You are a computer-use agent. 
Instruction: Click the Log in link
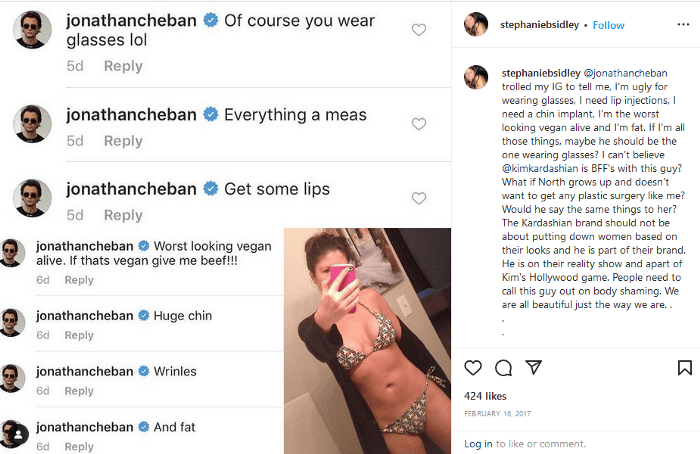click(x=478, y=444)
